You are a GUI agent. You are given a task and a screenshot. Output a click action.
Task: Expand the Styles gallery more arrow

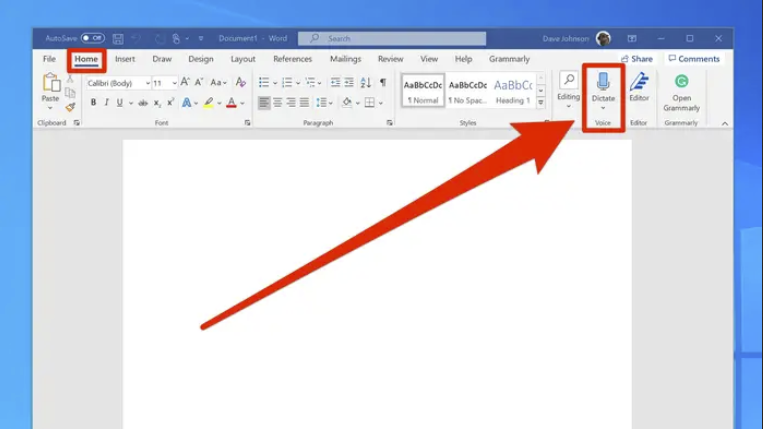(x=541, y=103)
